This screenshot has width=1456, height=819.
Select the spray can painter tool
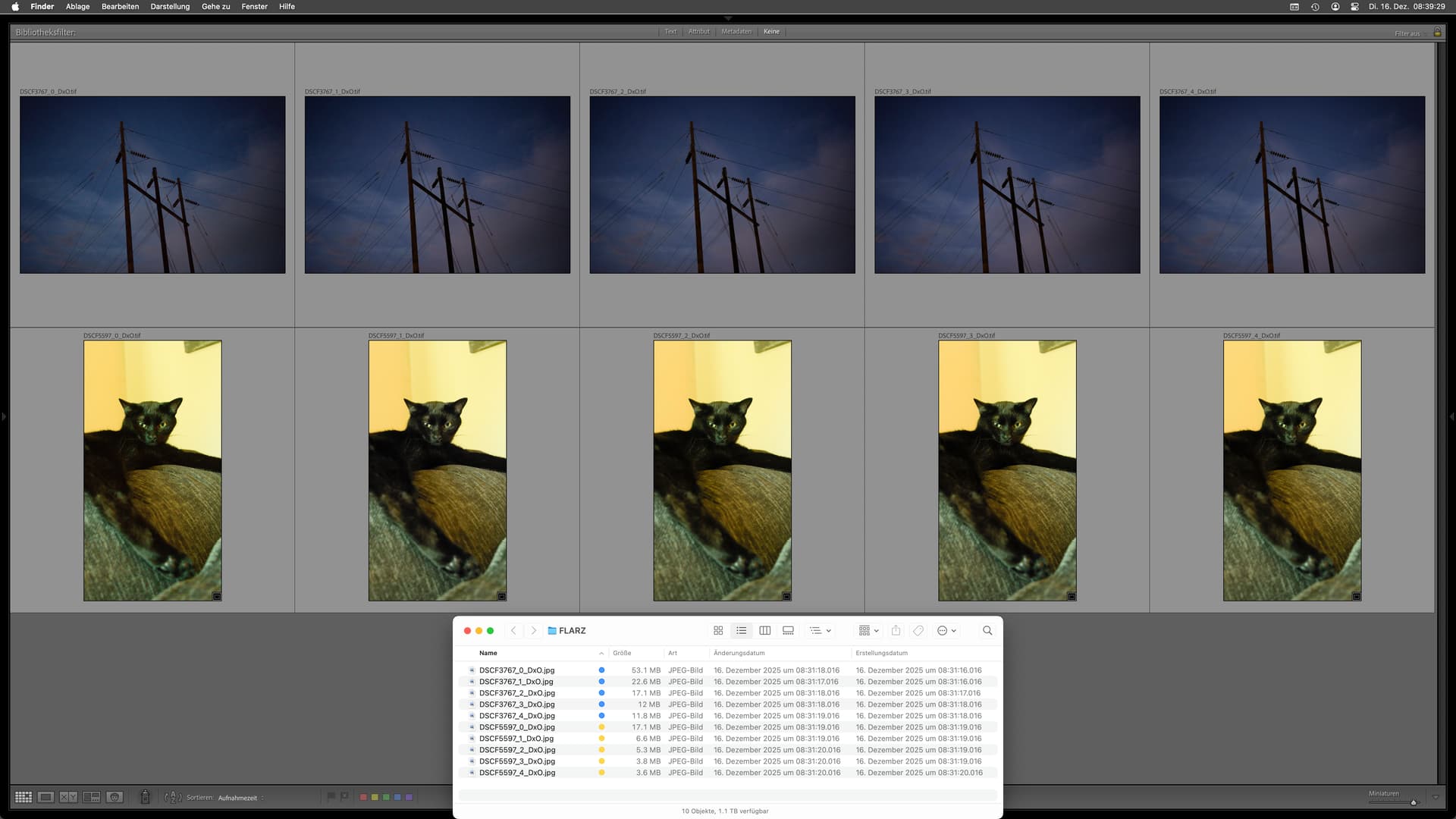tap(145, 797)
